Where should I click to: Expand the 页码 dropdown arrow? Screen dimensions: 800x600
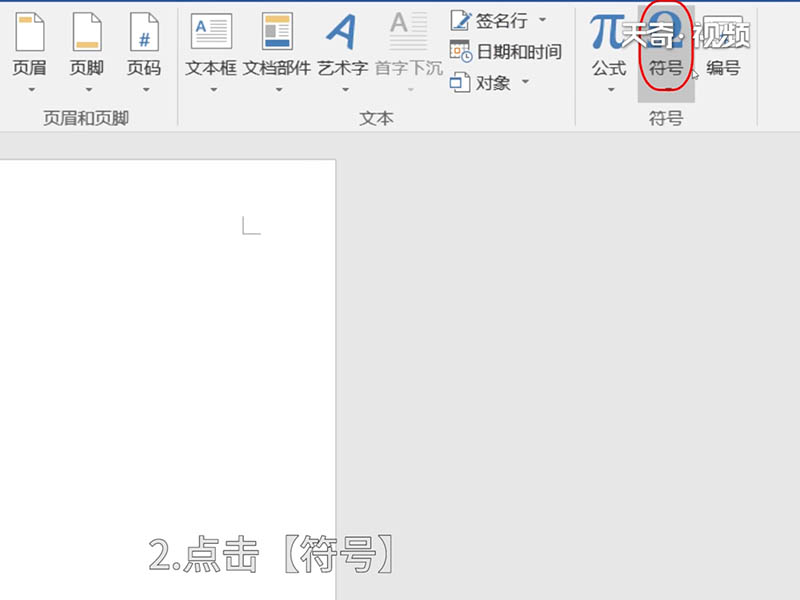click(146, 90)
